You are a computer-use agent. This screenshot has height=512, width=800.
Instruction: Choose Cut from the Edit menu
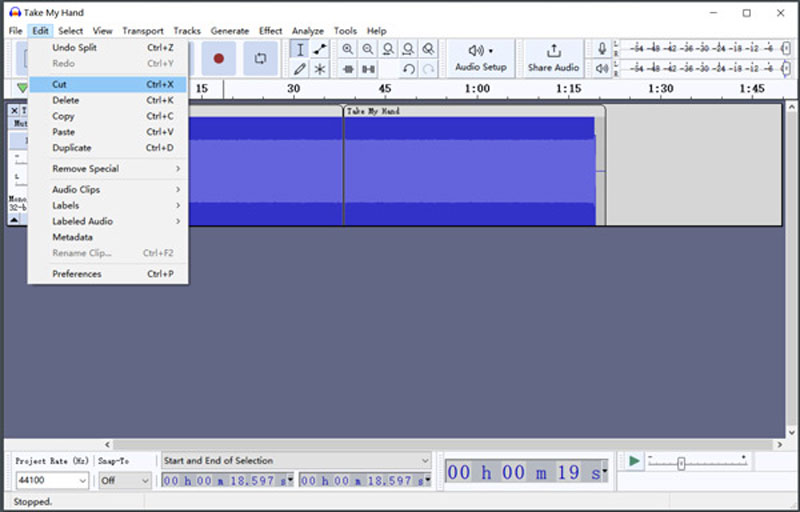[108, 84]
